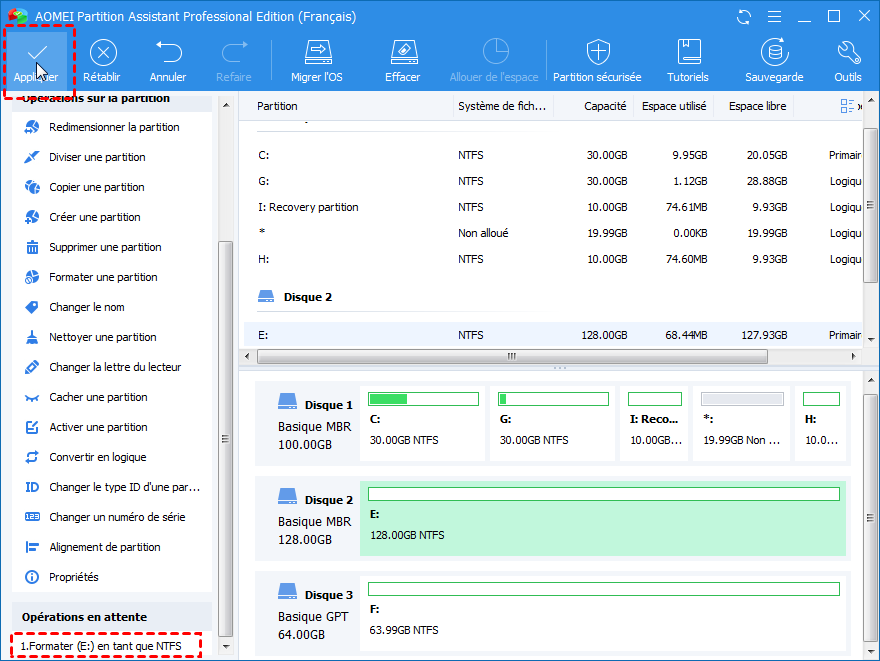Click Appliquer to commit pending operations
This screenshot has width=880, height=661.
click(36, 60)
